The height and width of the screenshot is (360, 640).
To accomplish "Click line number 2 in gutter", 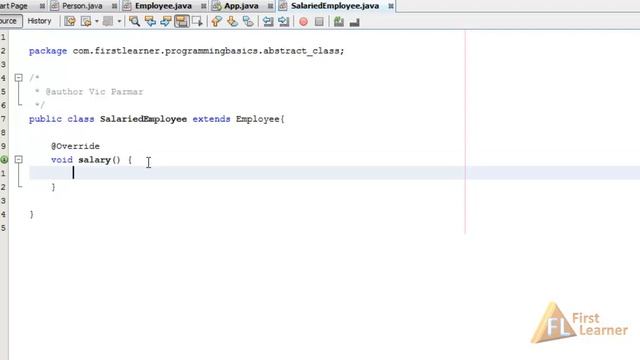I will point(3,51).
